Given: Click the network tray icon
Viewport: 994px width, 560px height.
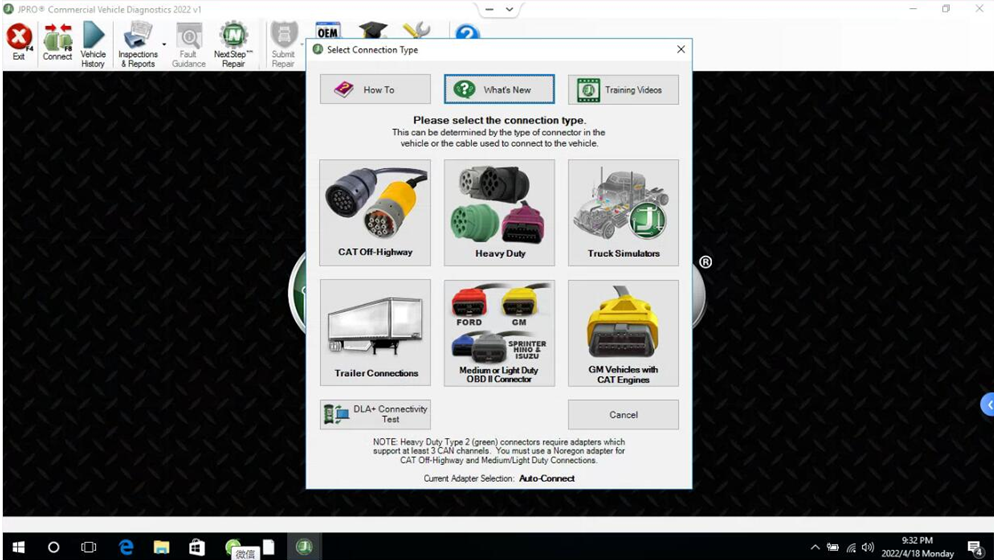Looking at the screenshot, I should [851, 547].
